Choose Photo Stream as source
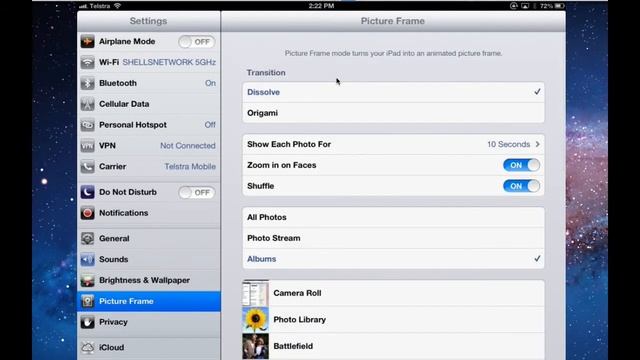 (x=393, y=238)
